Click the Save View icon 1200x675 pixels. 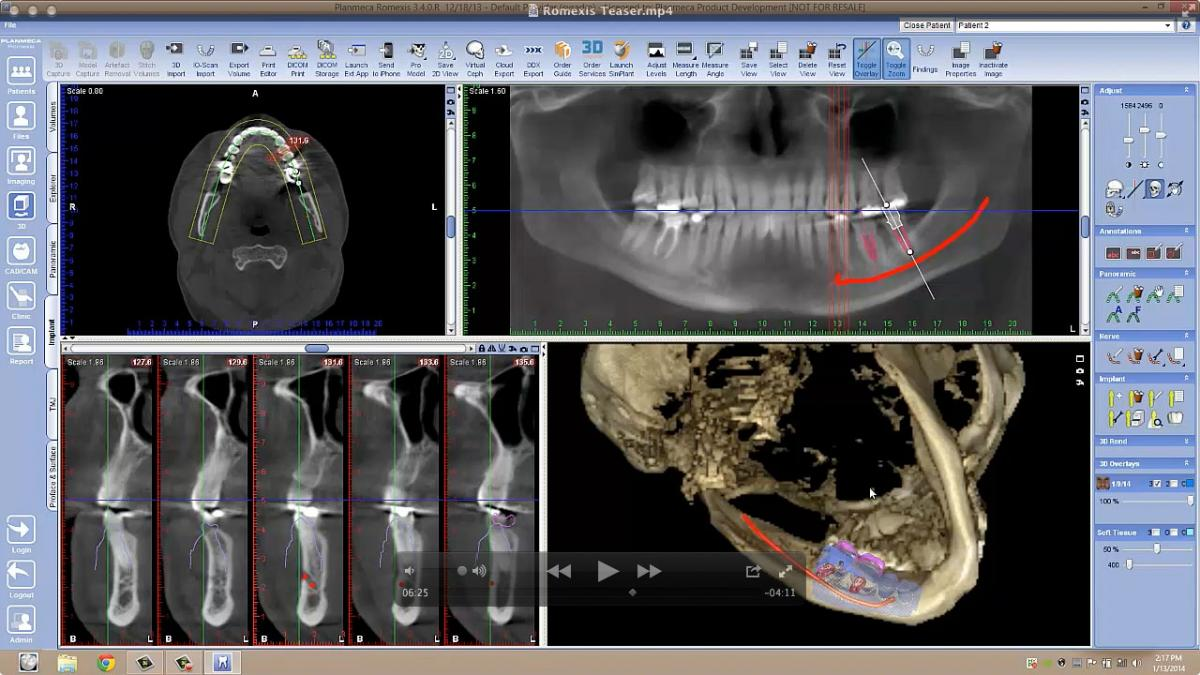pos(749,59)
